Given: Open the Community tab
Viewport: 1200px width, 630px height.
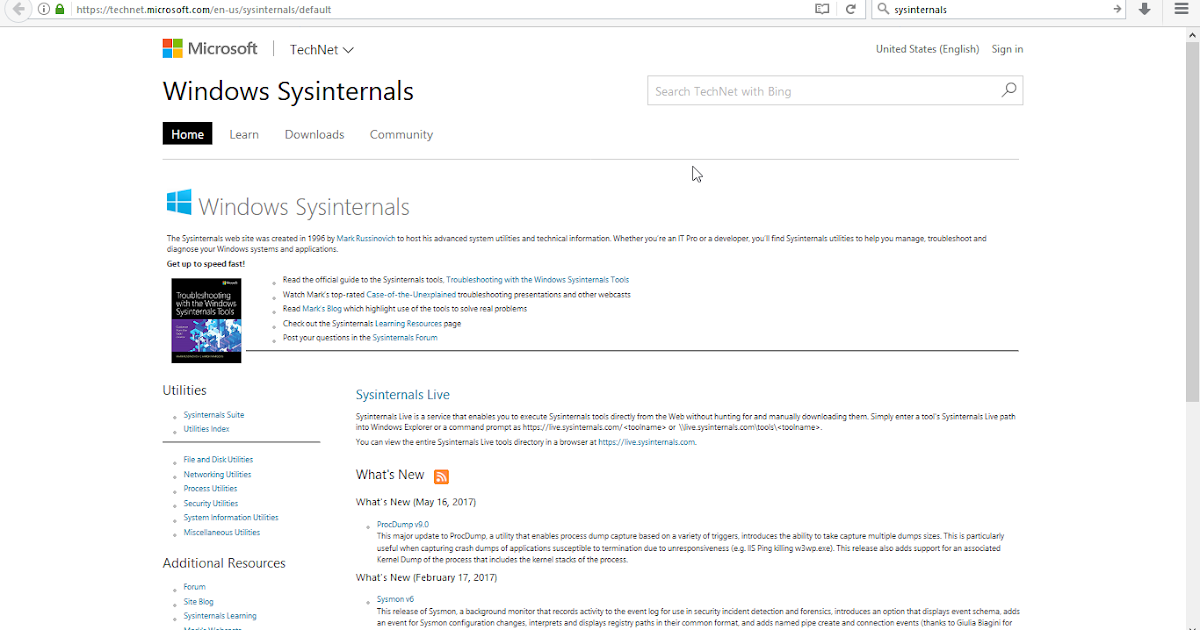Looking at the screenshot, I should click(x=401, y=134).
